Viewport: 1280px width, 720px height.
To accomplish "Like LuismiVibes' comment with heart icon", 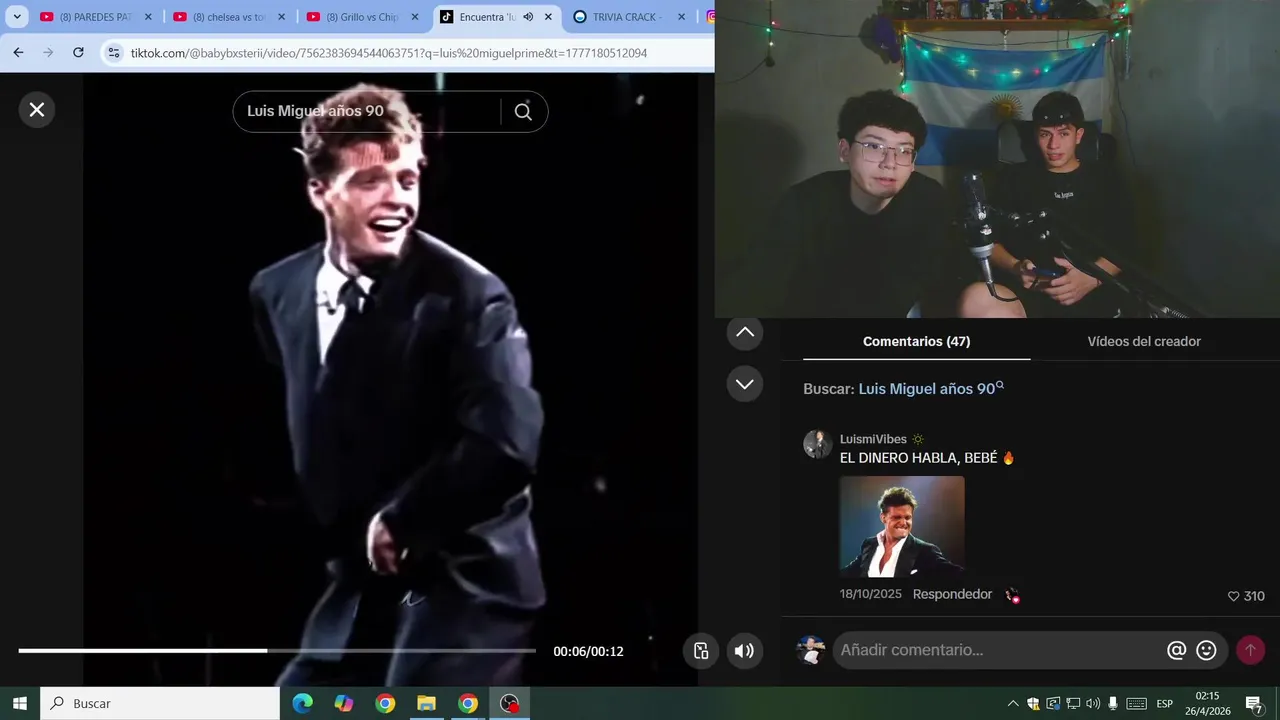I will pyautogui.click(x=1233, y=596).
